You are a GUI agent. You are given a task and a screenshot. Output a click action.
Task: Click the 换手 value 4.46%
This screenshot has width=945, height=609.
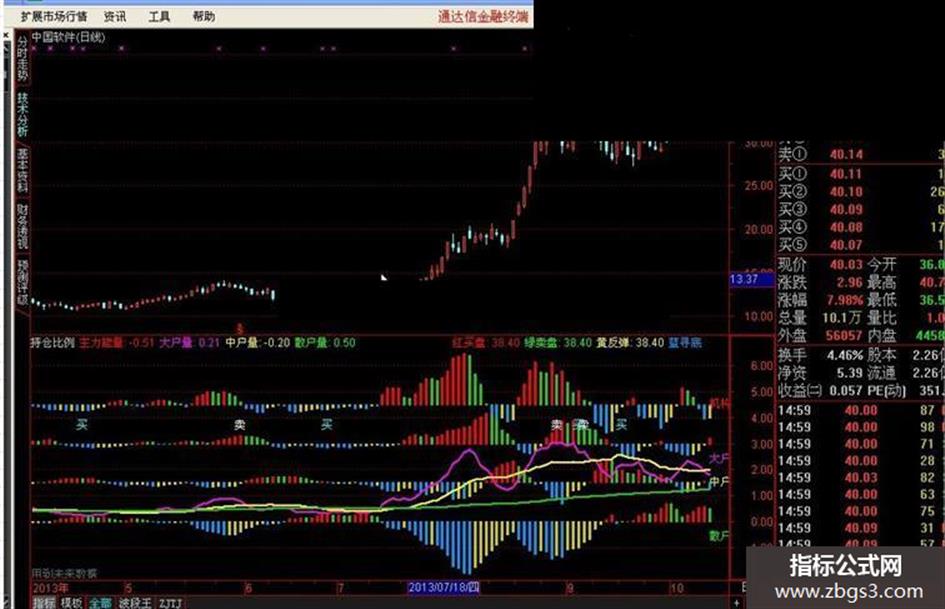coord(845,355)
